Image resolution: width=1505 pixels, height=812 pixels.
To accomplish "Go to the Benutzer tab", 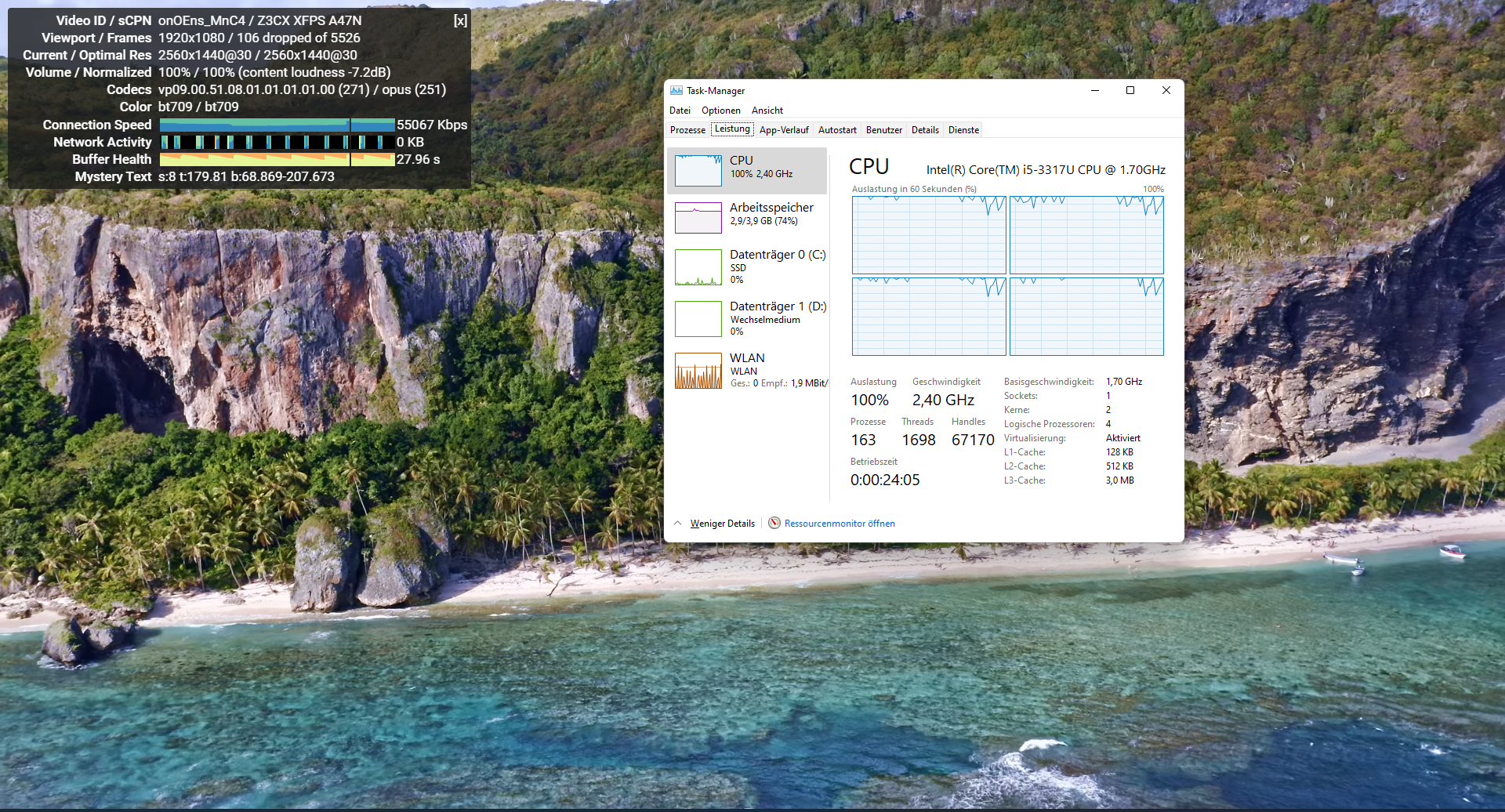I will point(884,130).
